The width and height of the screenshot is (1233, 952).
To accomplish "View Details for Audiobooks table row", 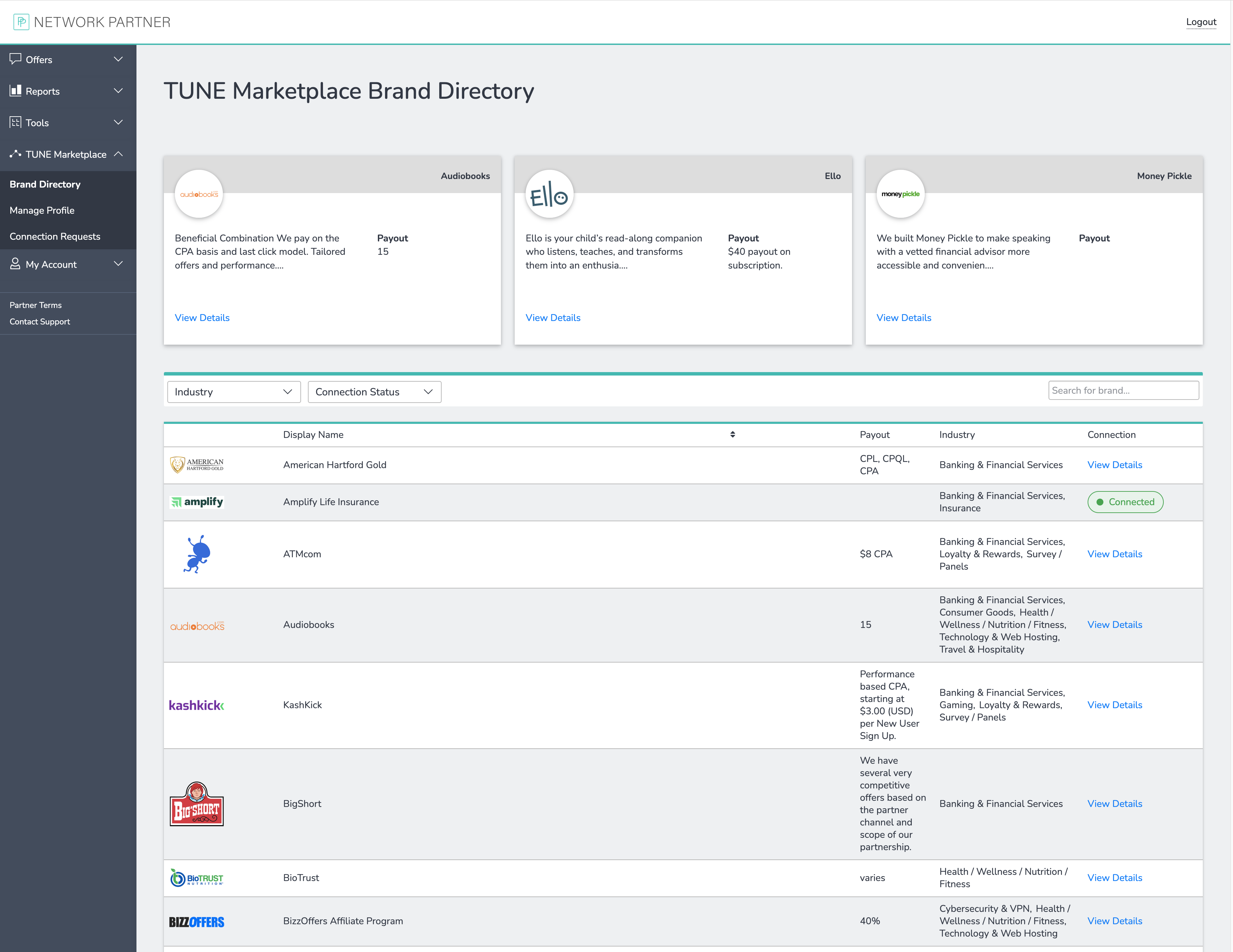I will [x=1114, y=624].
